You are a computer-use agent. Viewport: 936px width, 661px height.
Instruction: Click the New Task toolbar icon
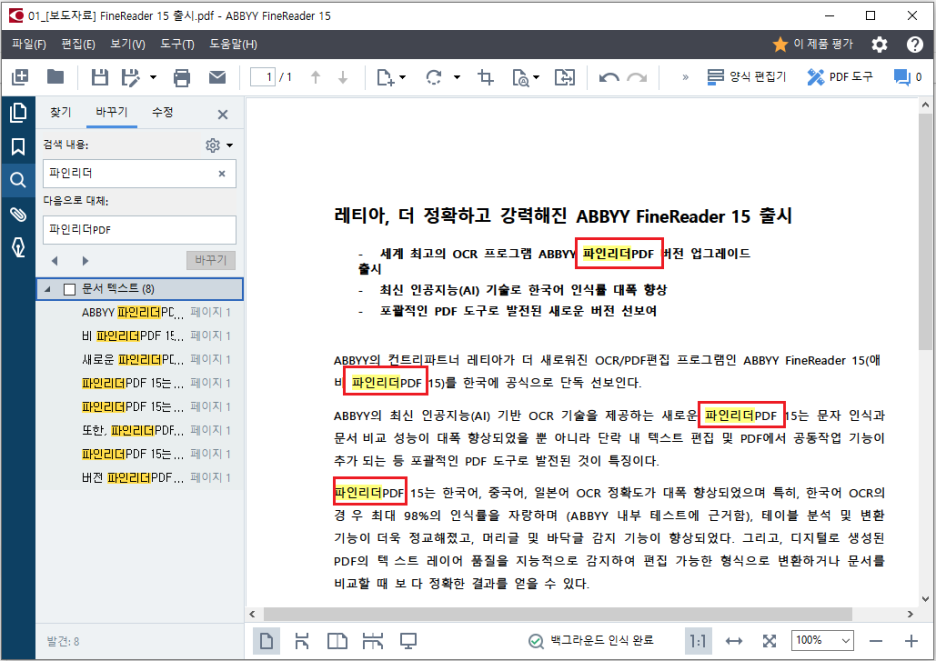(20, 77)
